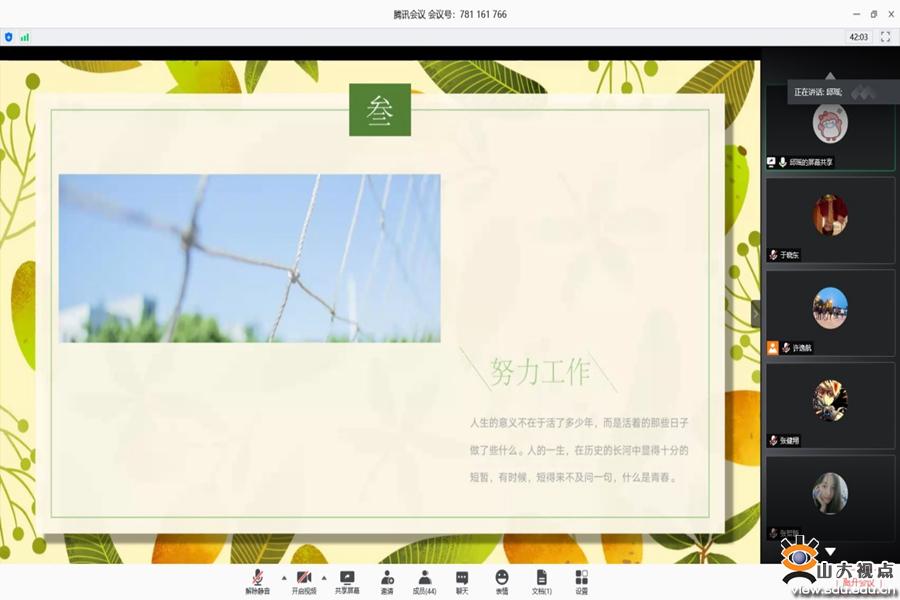This screenshot has height=600, width=900.
Task: Click the 42:03 meeting timer
Action: (858, 37)
